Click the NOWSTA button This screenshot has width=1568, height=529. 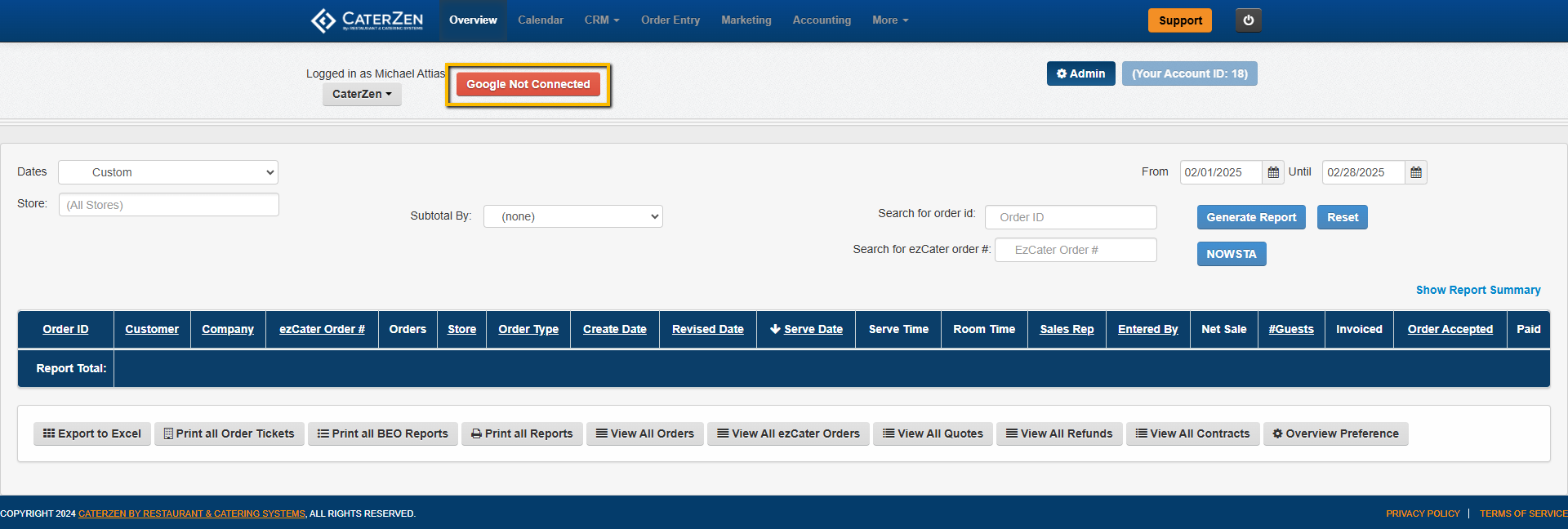click(x=1232, y=254)
